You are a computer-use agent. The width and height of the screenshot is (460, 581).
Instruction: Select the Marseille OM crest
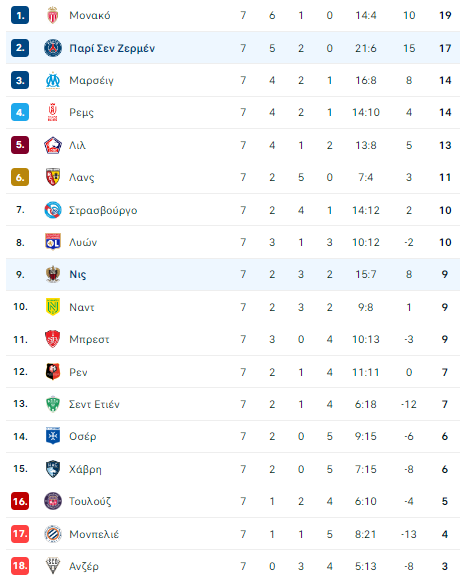tap(53, 80)
